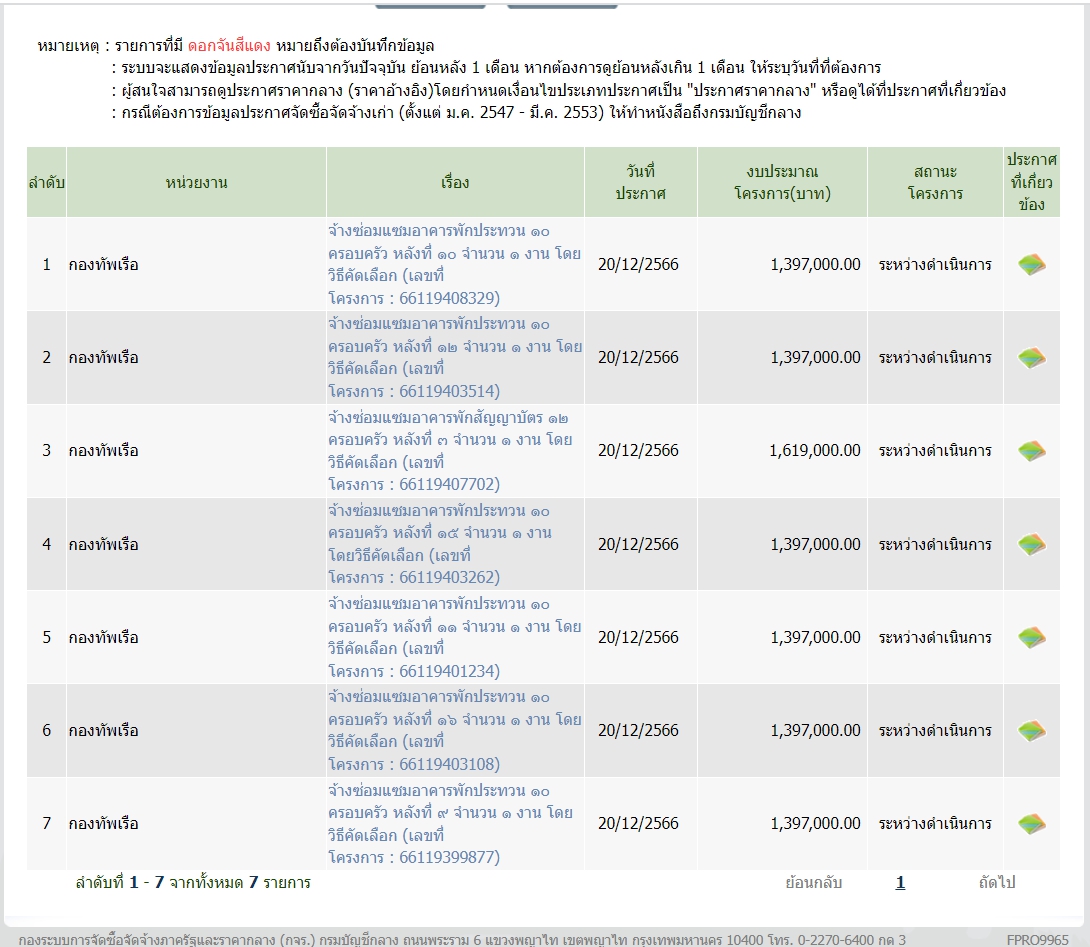
Task: Click the เรื่อง column header
Action: pos(455,182)
